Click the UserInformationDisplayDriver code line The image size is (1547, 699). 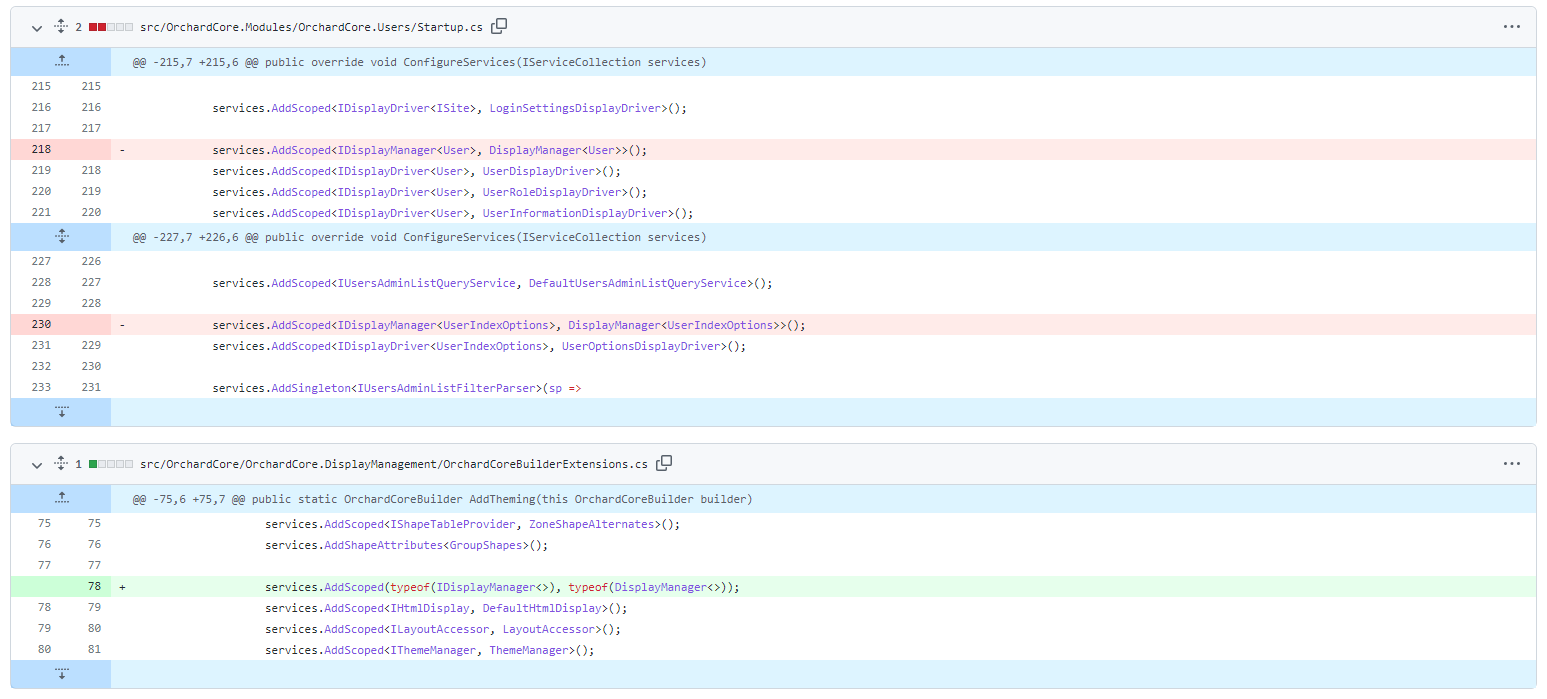click(453, 213)
